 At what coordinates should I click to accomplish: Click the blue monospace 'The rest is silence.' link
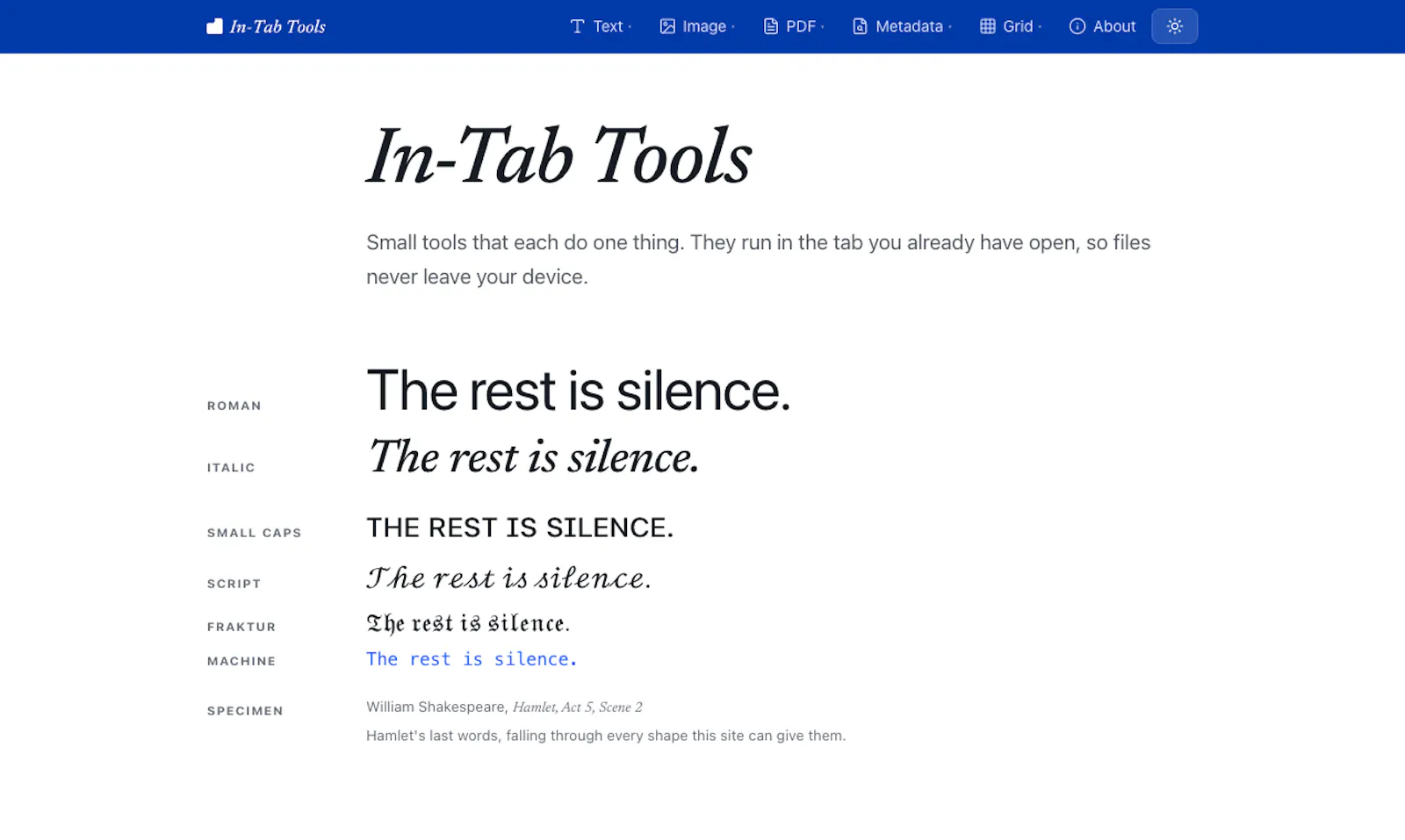472,659
